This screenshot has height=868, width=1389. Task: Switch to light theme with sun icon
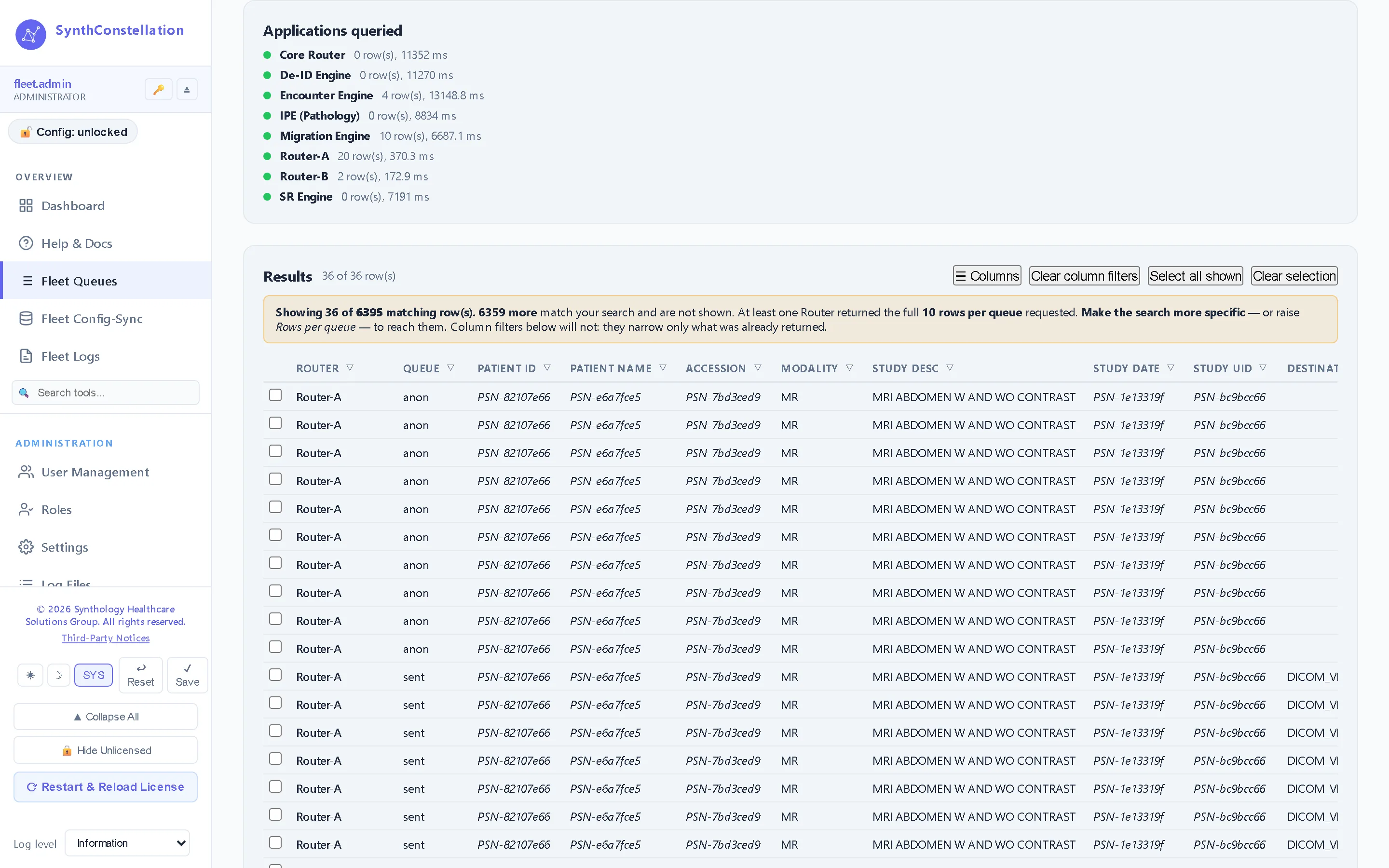click(x=30, y=675)
